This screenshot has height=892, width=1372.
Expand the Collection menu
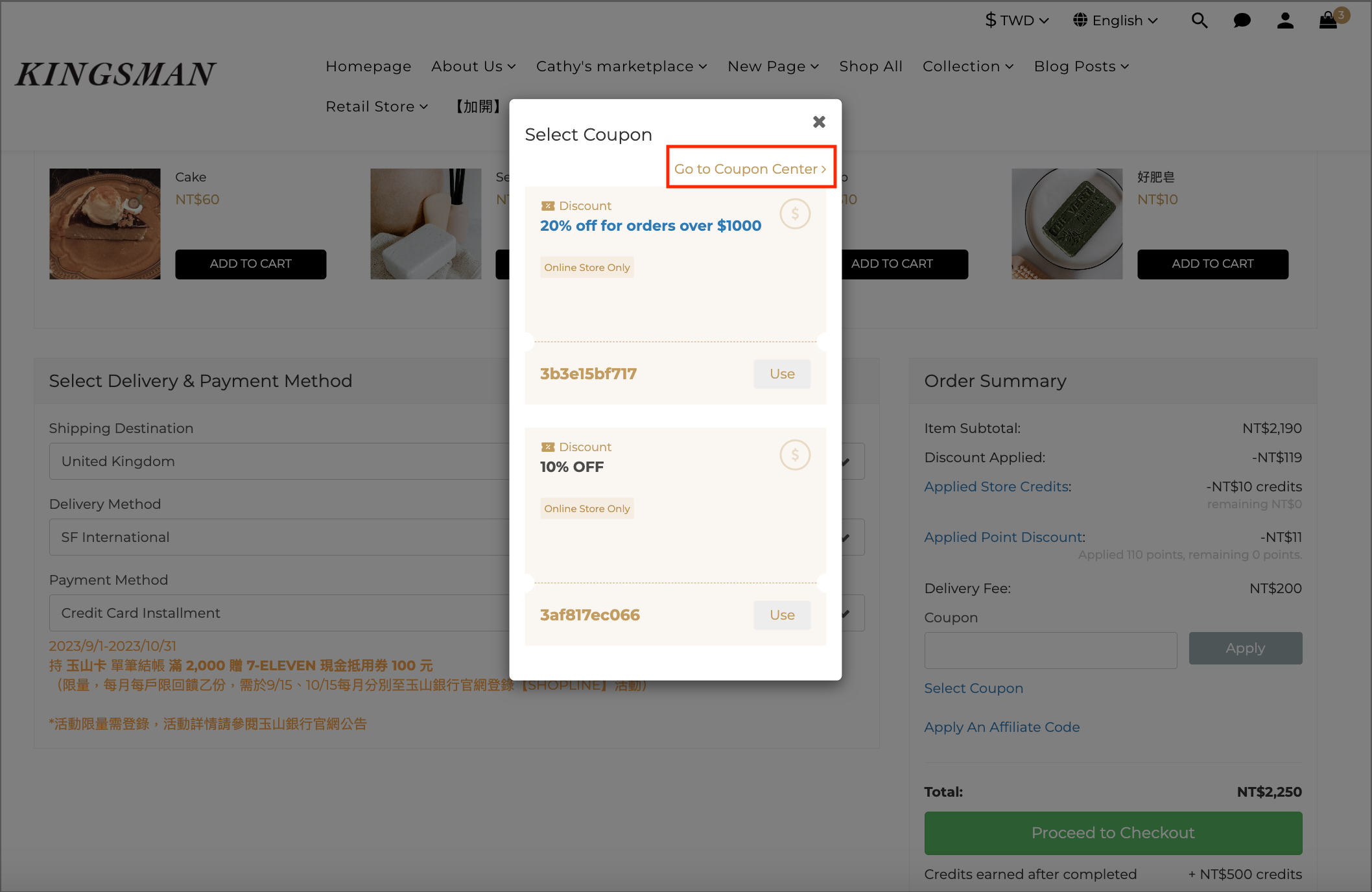968,67
